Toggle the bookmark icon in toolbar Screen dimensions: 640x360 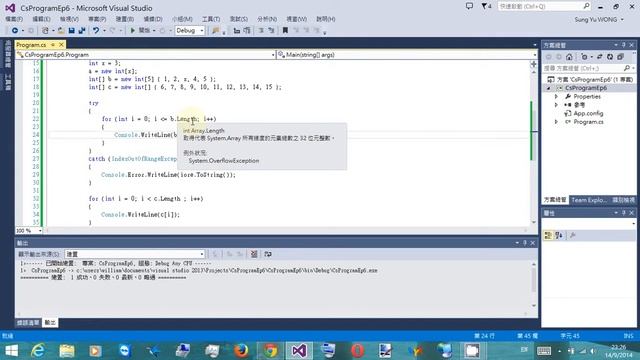(x=285, y=31)
